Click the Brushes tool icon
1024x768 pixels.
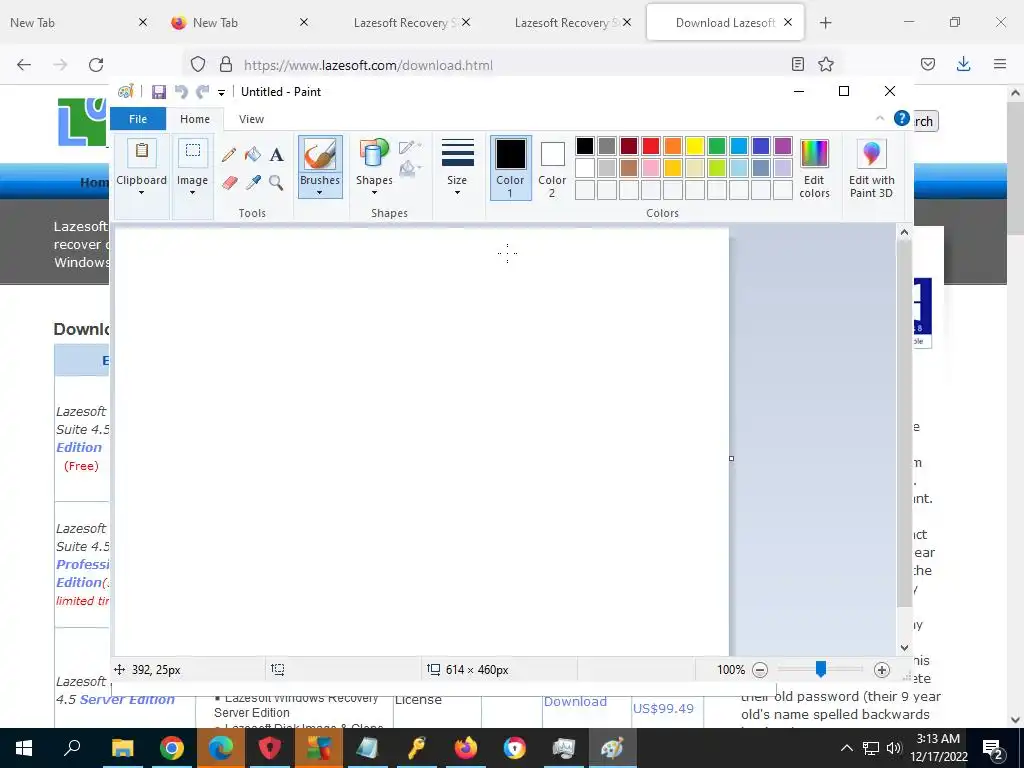pos(320,155)
